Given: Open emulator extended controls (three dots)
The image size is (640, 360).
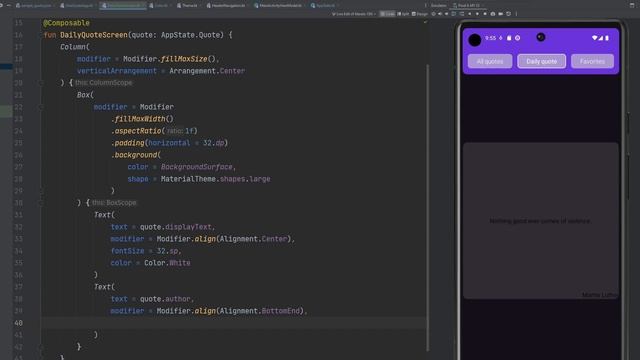Looking at the screenshot, I should coord(516,14).
